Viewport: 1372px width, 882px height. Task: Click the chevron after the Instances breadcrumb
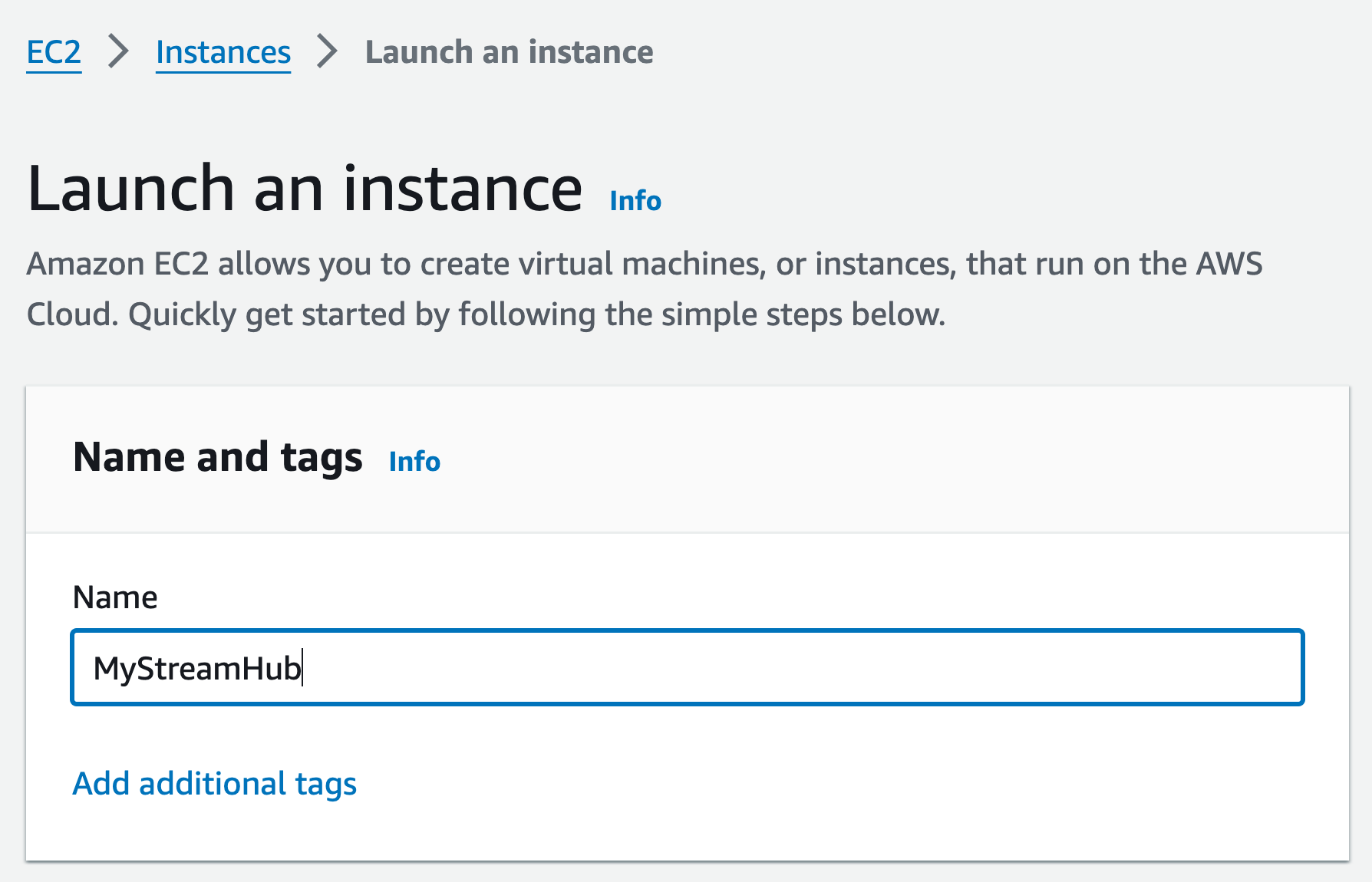coord(328,52)
